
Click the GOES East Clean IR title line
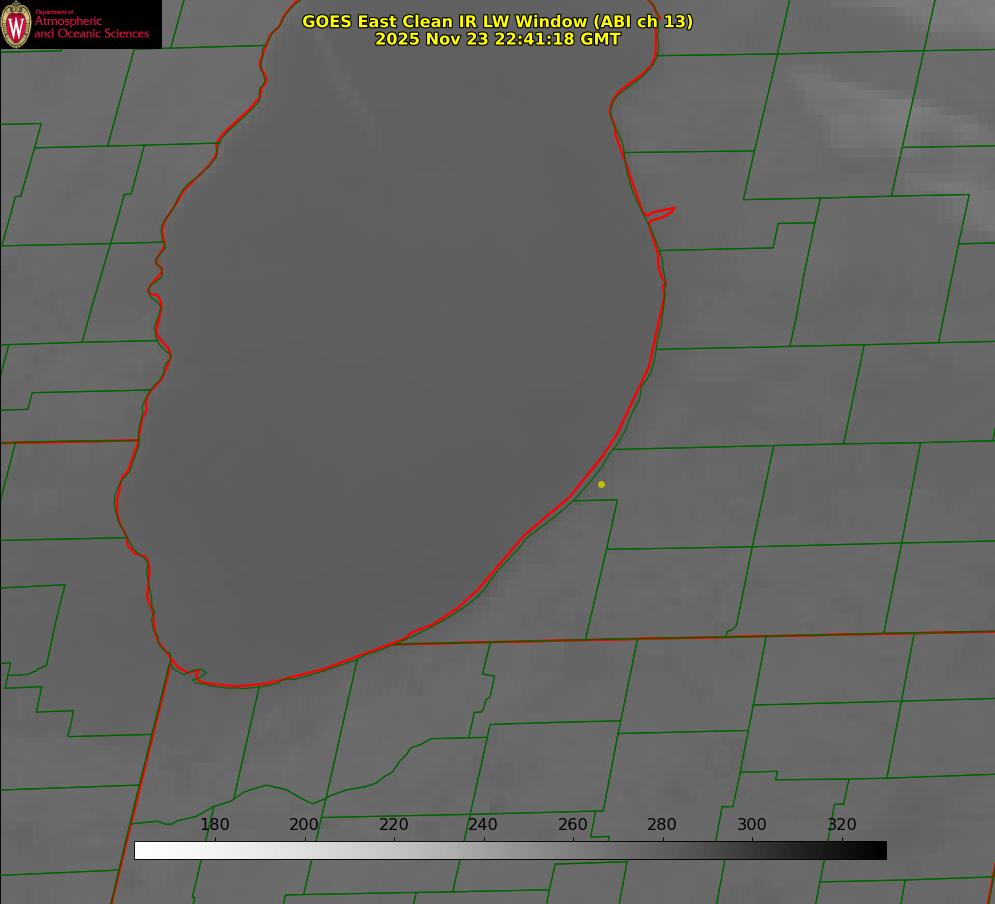498,21
